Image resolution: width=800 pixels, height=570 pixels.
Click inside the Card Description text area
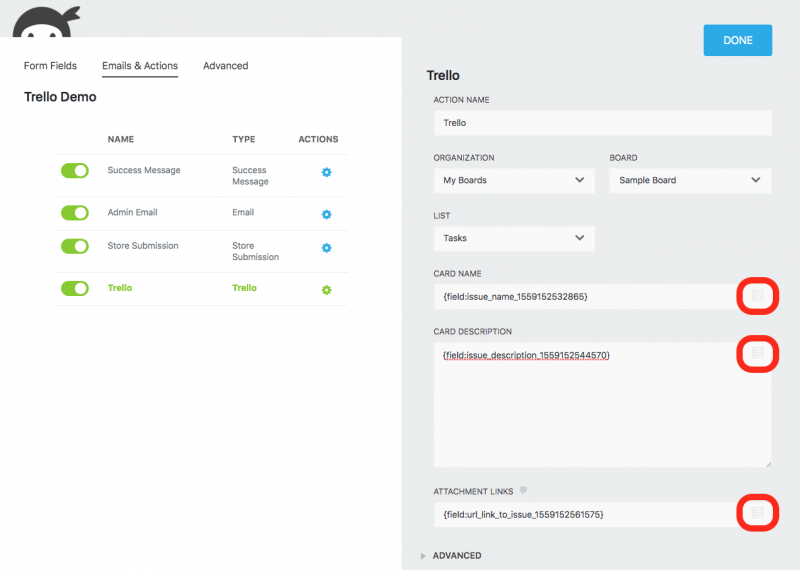point(602,405)
